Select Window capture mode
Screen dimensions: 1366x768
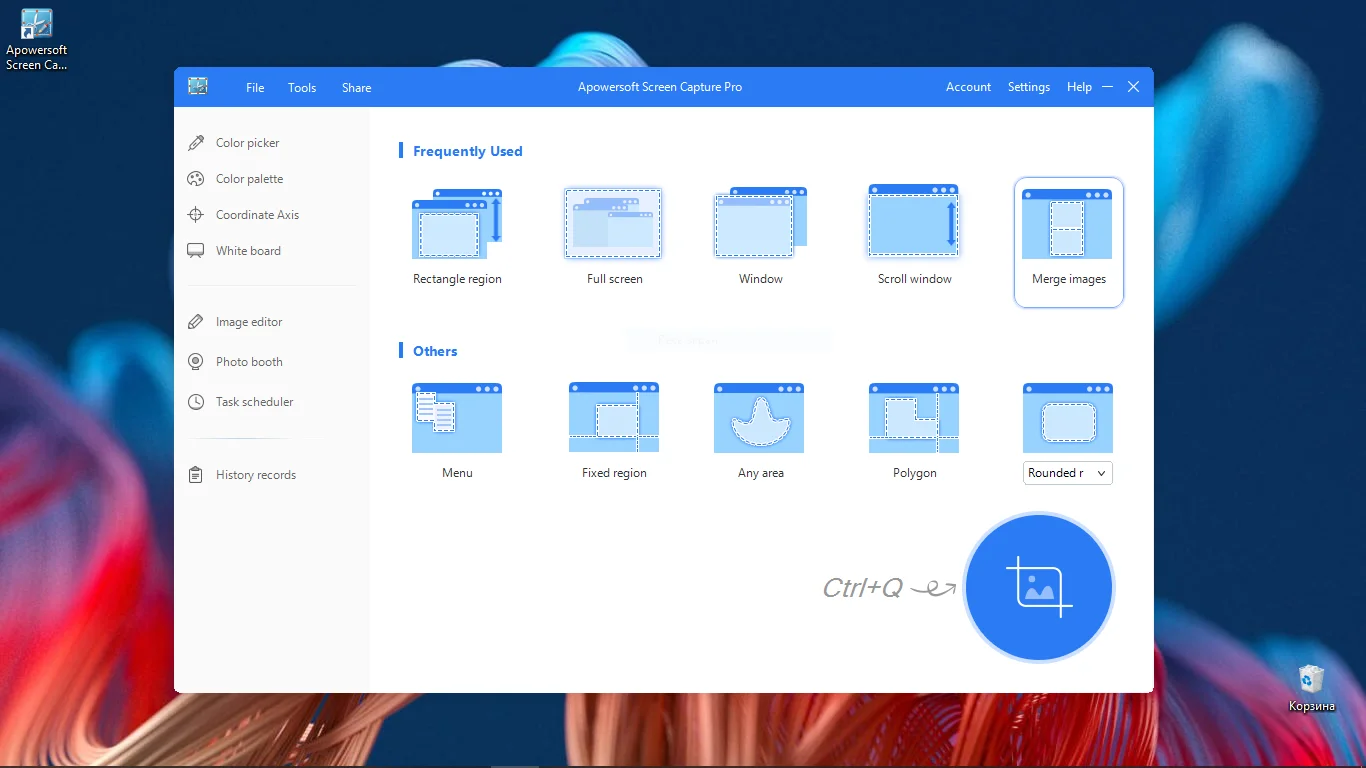(760, 238)
